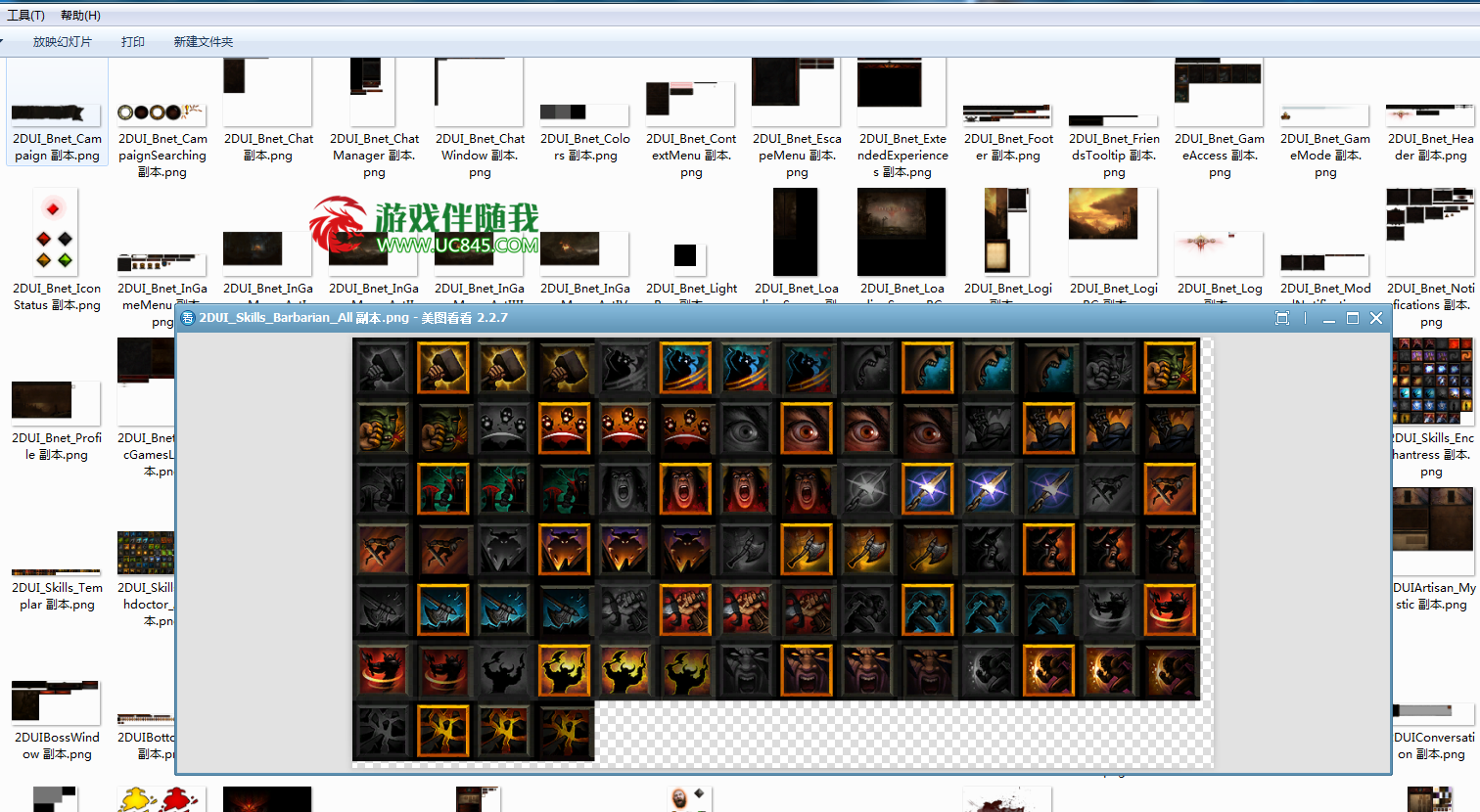Select 2DUI_Bnet_ExtendedExperiences 副本.png file

coord(902,118)
